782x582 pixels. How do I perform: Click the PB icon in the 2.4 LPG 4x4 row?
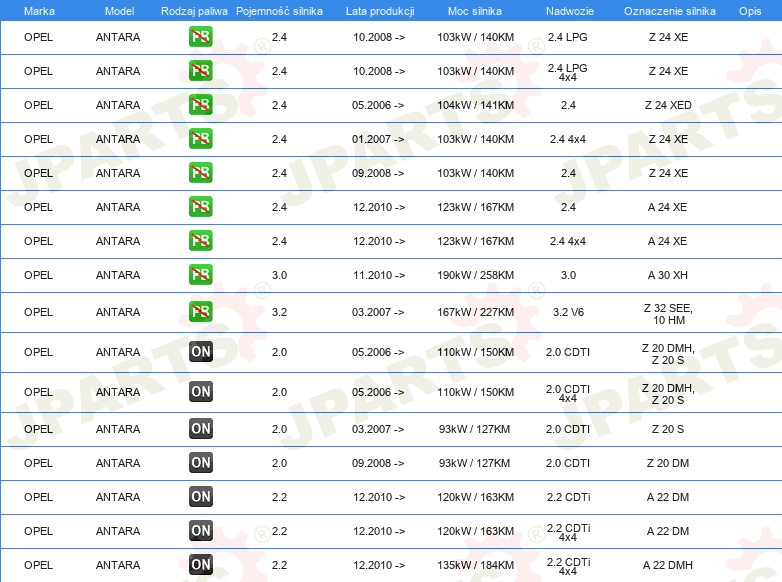(x=200, y=71)
